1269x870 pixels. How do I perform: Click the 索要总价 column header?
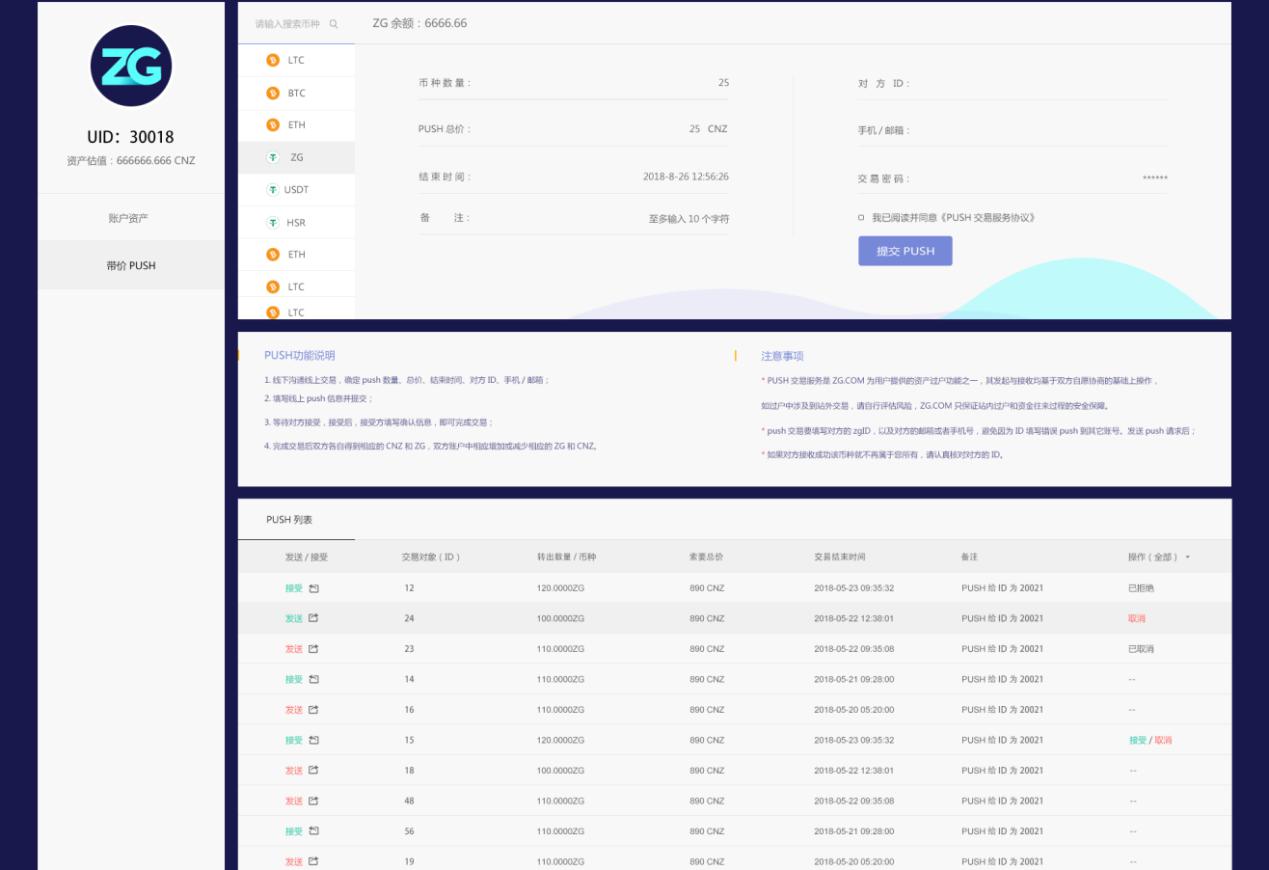[706, 557]
